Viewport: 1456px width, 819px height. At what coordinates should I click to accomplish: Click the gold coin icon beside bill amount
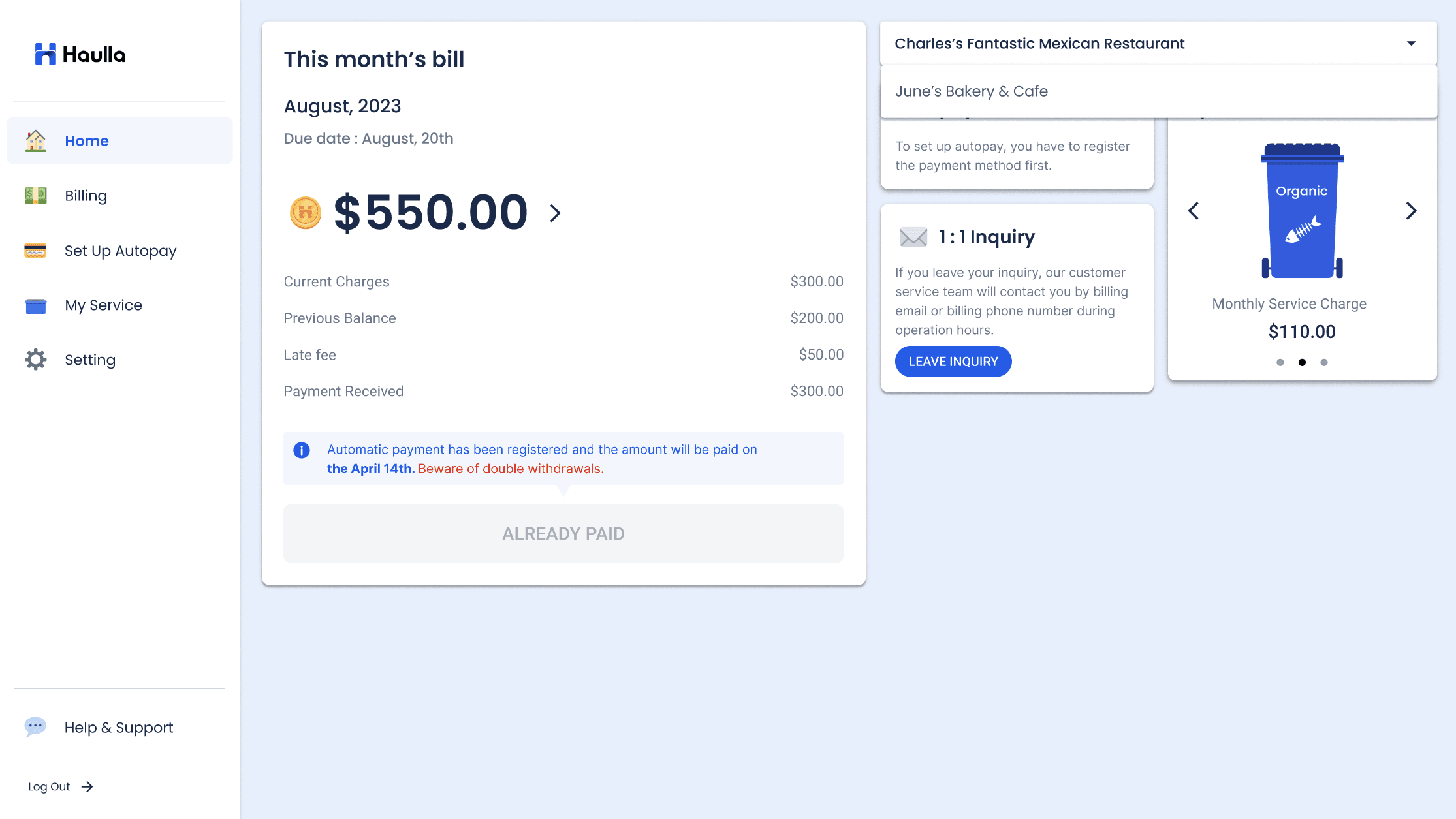click(306, 213)
